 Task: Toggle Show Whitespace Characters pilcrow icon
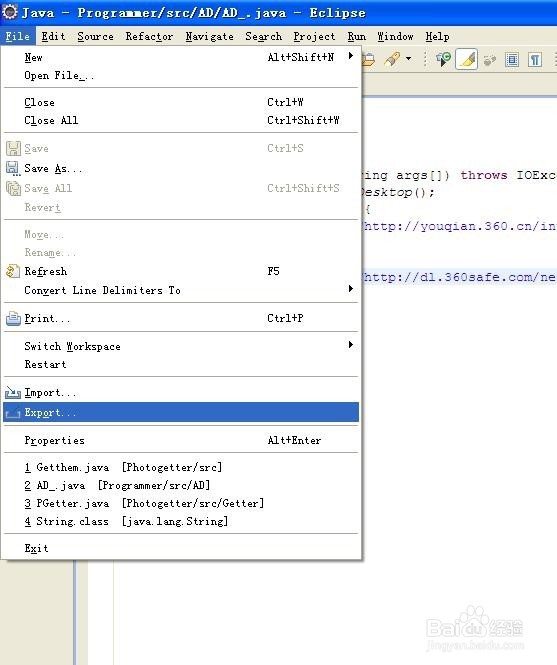coord(535,59)
